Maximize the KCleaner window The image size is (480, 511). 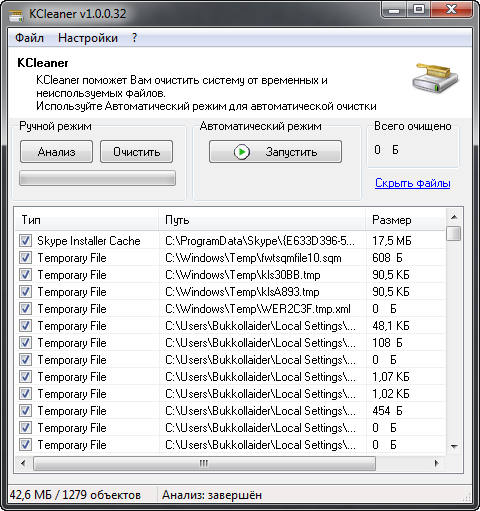pyautogui.click(x=419, y=10)
